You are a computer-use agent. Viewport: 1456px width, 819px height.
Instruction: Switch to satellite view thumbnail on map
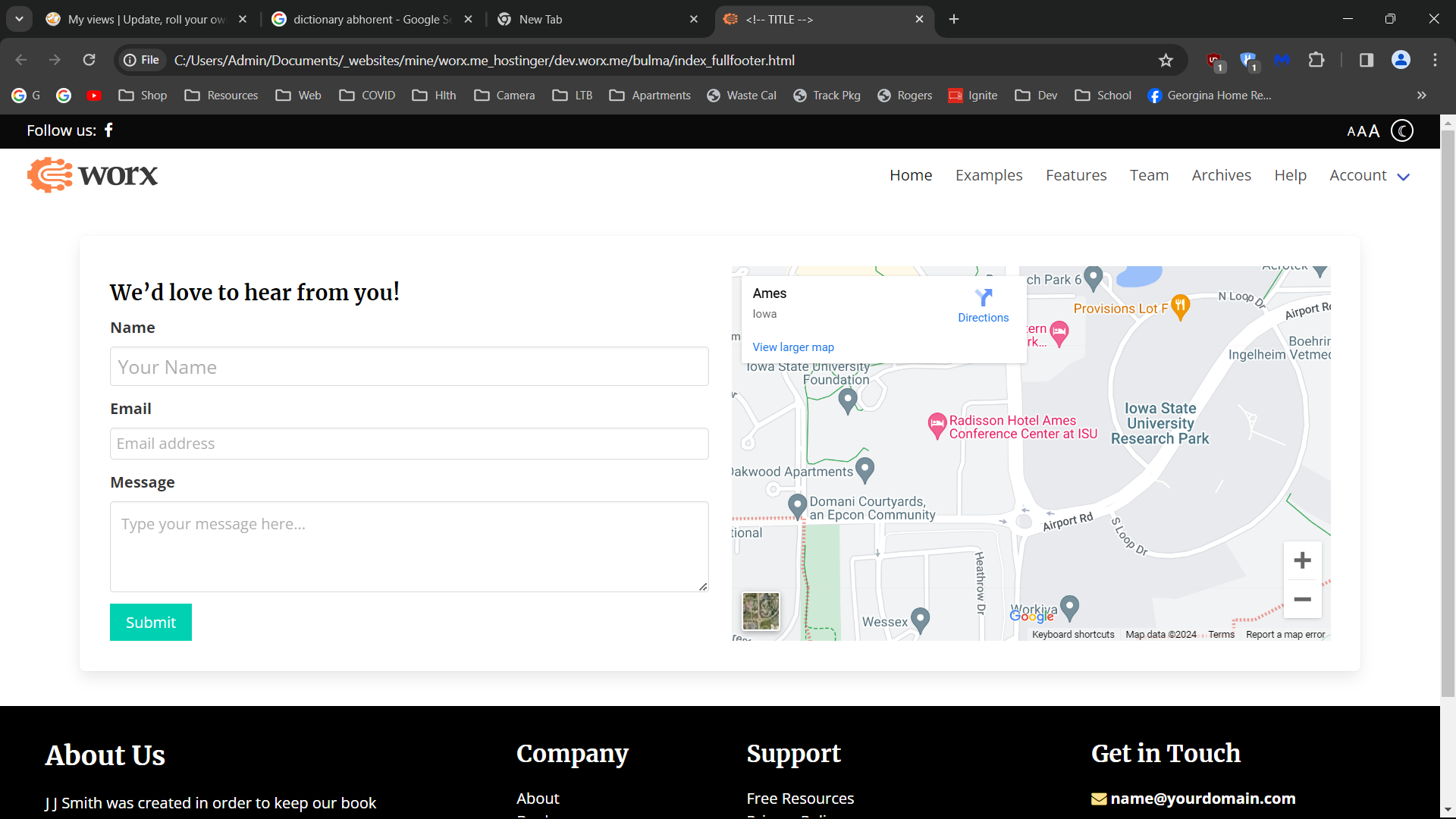click(761, 611)
